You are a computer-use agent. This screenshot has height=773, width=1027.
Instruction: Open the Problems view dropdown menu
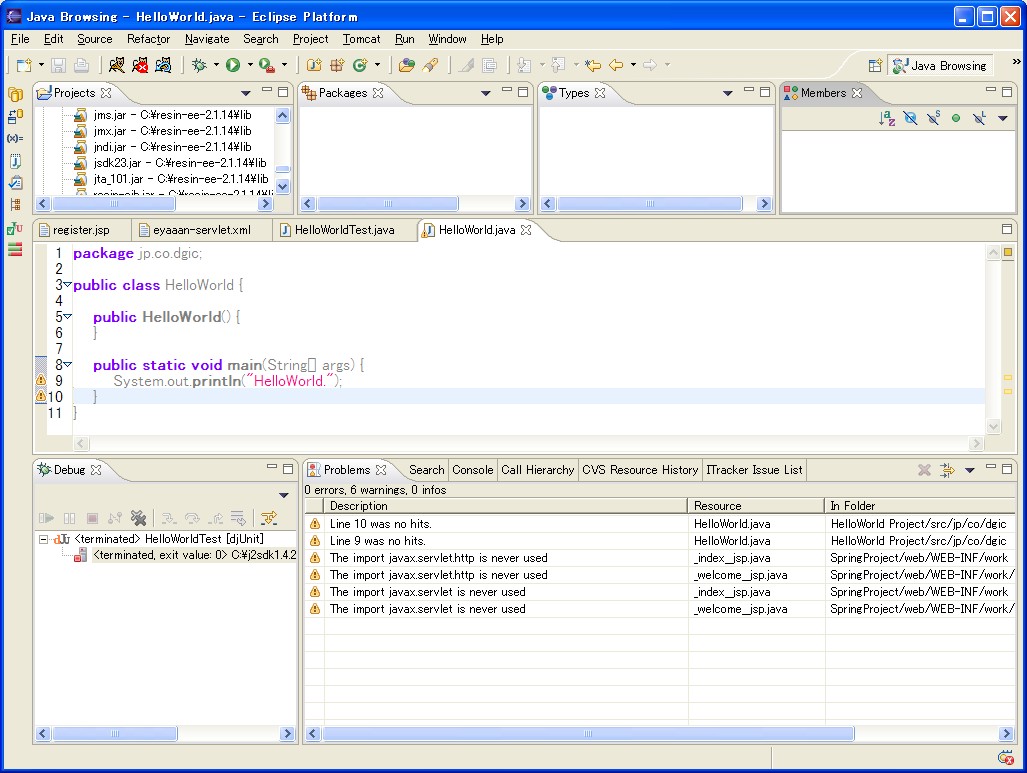pyautogui.click(x=970, y=470)
